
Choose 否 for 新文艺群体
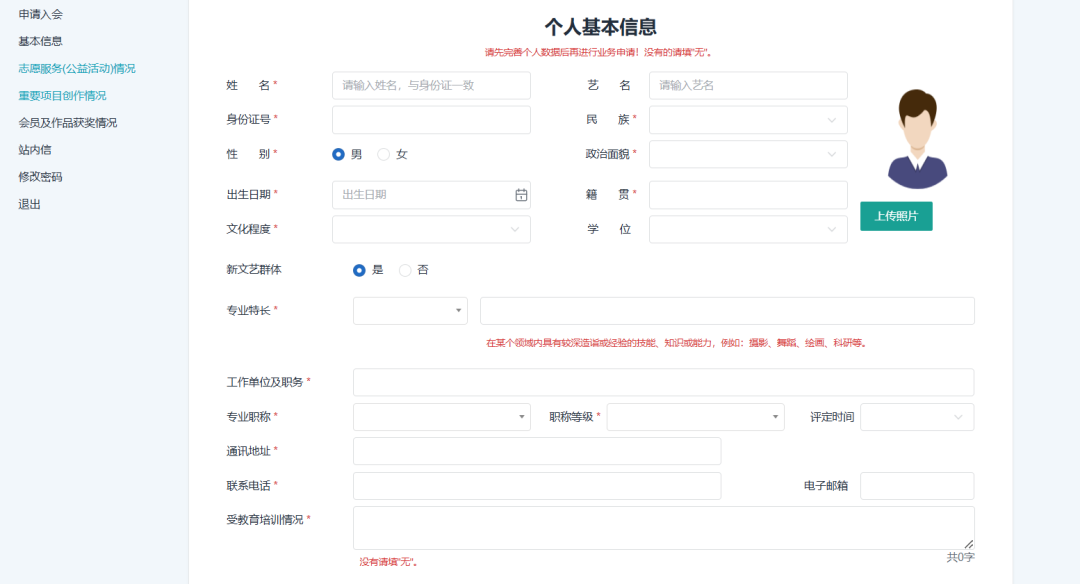point(405,270)
